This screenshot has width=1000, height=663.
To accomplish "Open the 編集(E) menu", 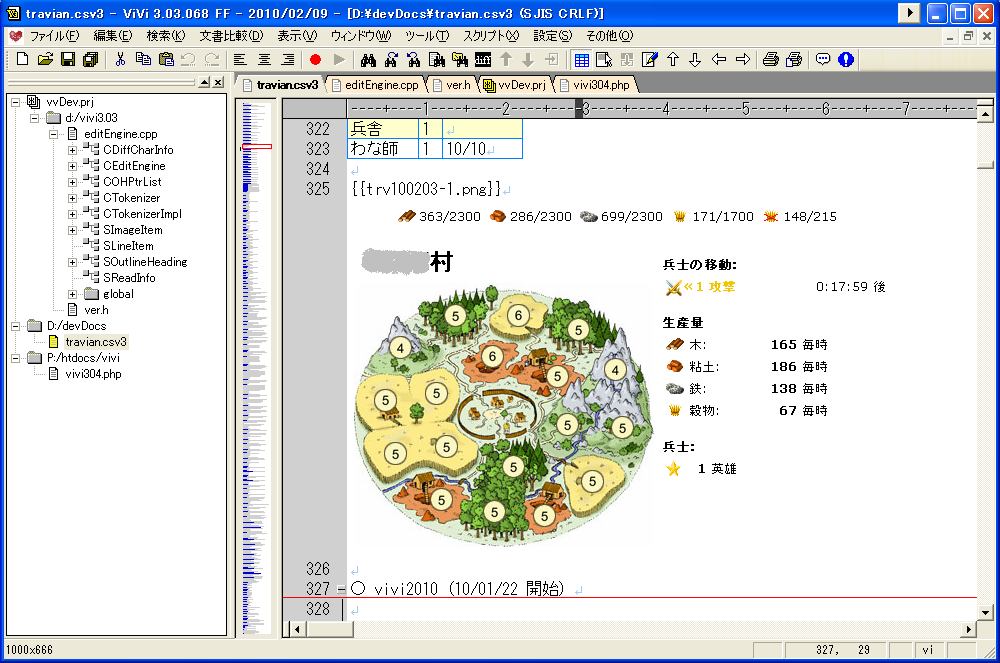I will click(113, 36).
